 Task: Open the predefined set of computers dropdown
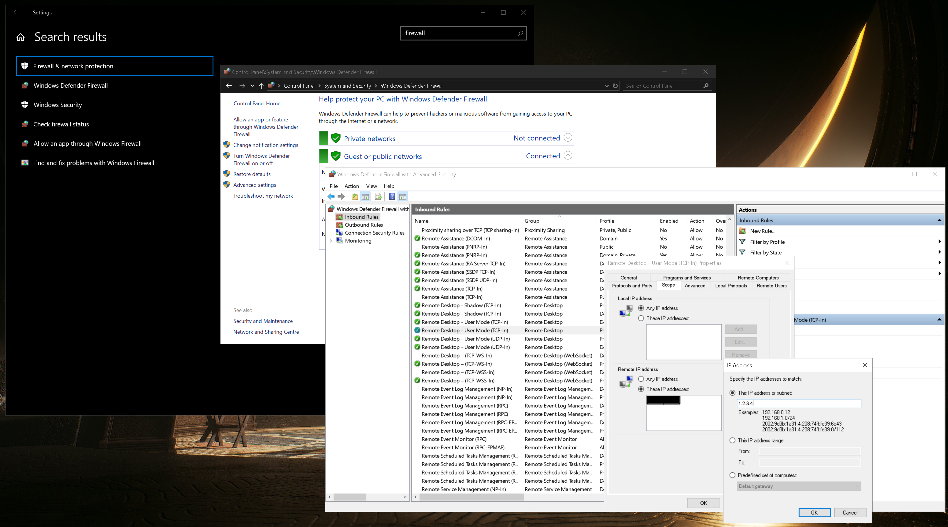797,486
